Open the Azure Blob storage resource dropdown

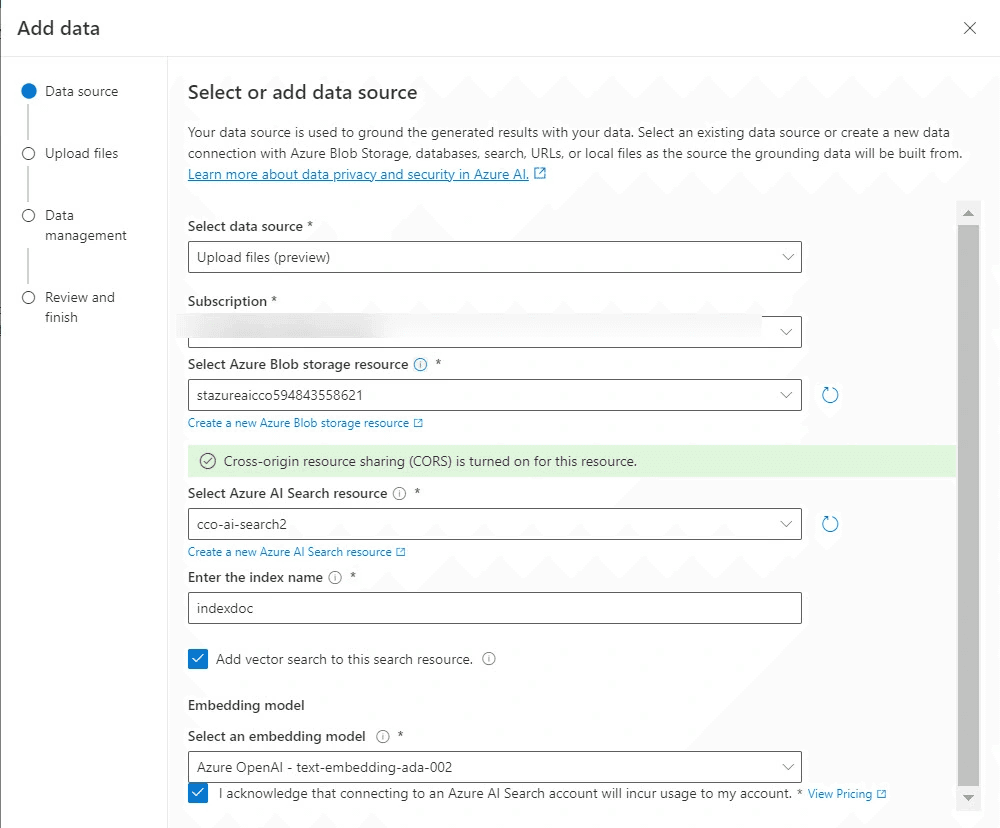point(494,395)
